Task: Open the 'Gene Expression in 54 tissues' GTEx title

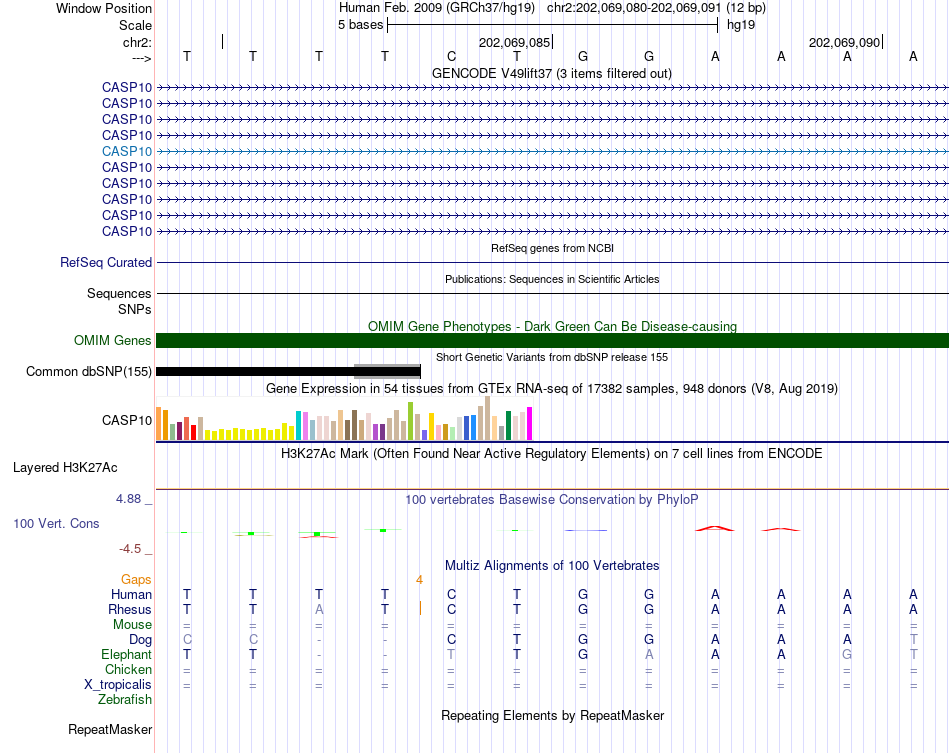Action: click(x=552, y=388)
